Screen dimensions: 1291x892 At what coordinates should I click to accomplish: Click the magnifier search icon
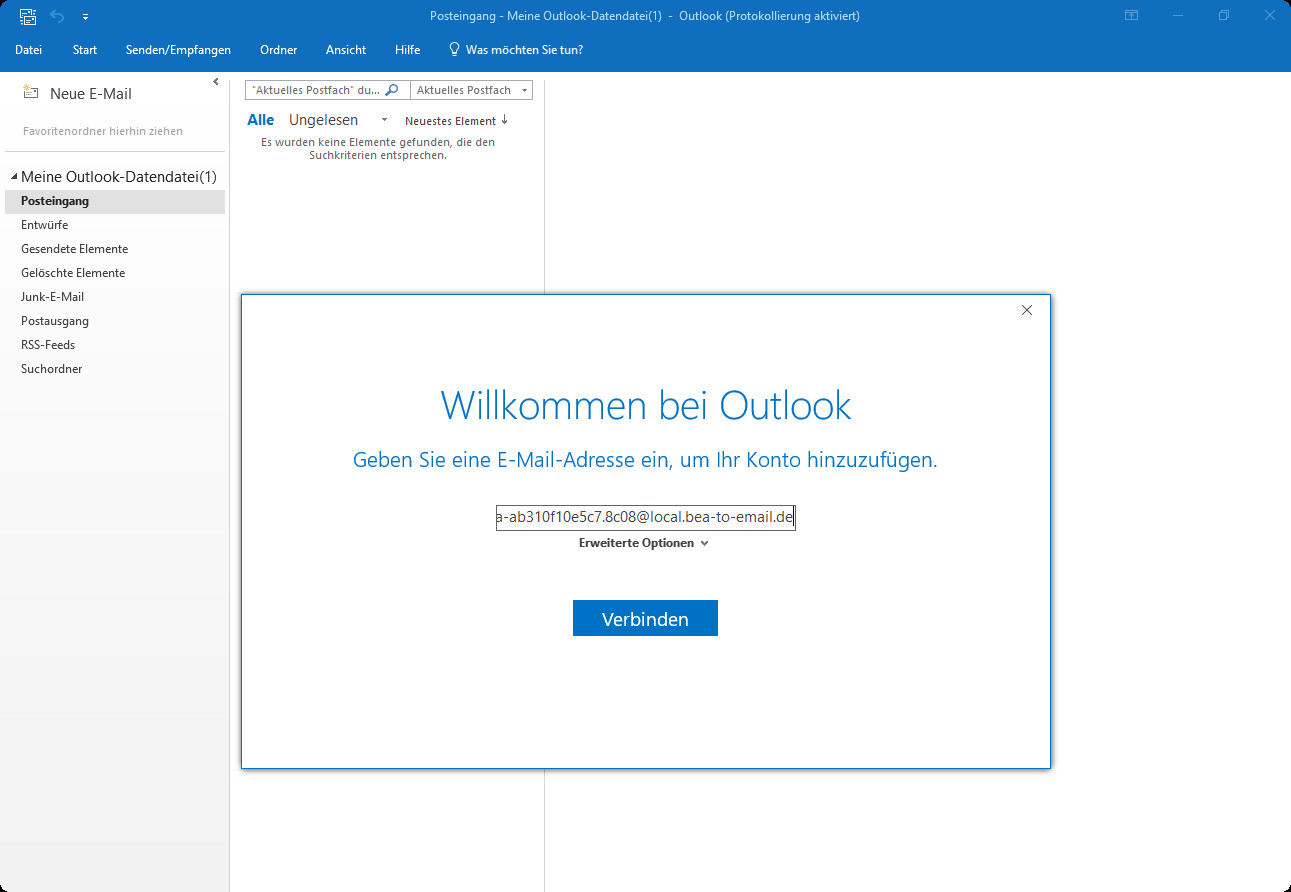[393, 90]
